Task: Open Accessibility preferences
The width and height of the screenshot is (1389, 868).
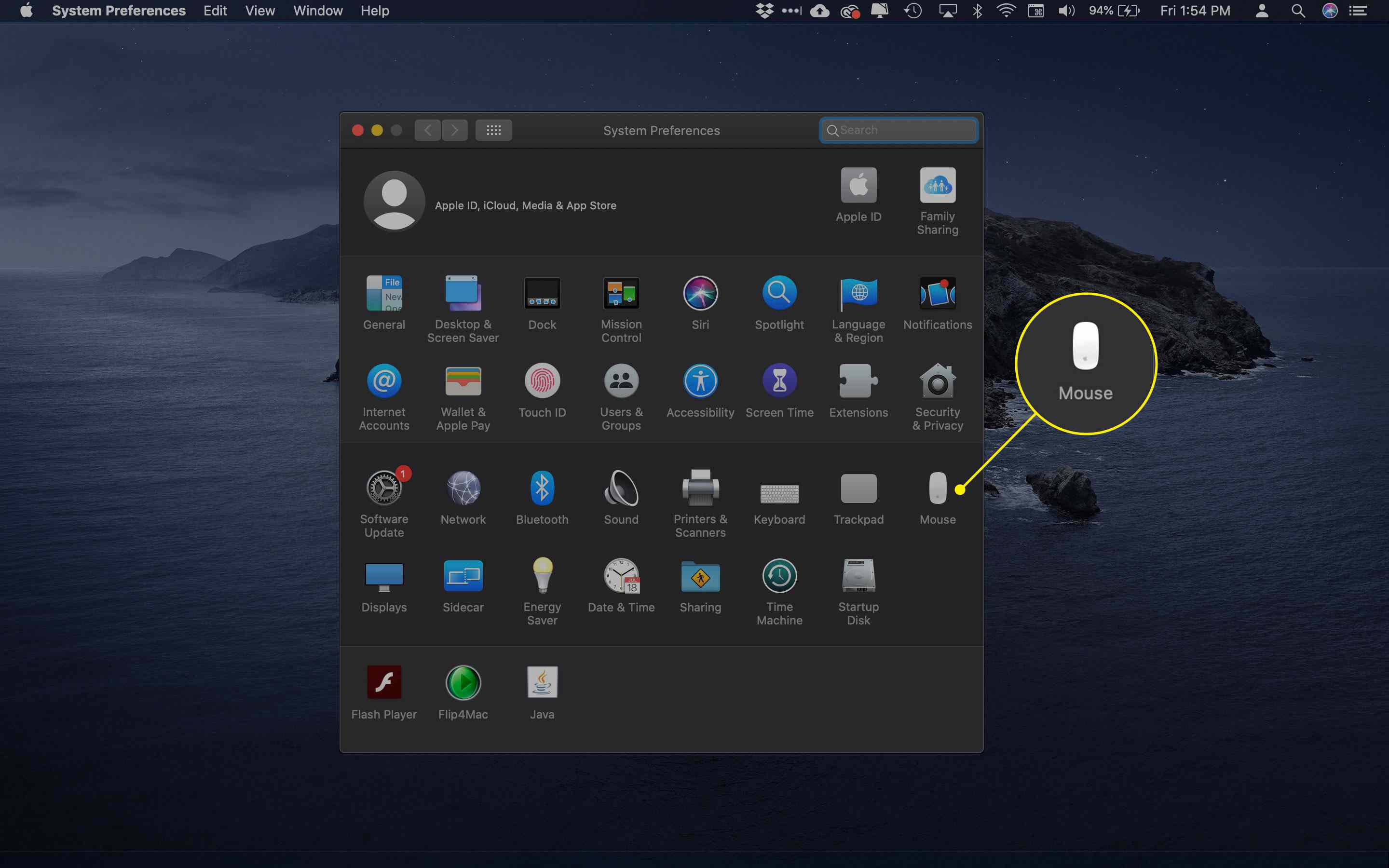Action: 700,391
